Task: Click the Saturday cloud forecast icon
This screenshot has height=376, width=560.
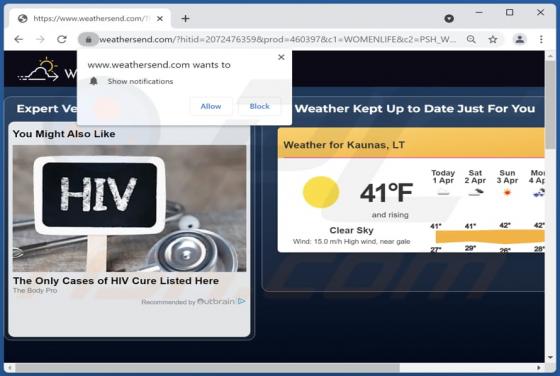Action: [475, 193]
